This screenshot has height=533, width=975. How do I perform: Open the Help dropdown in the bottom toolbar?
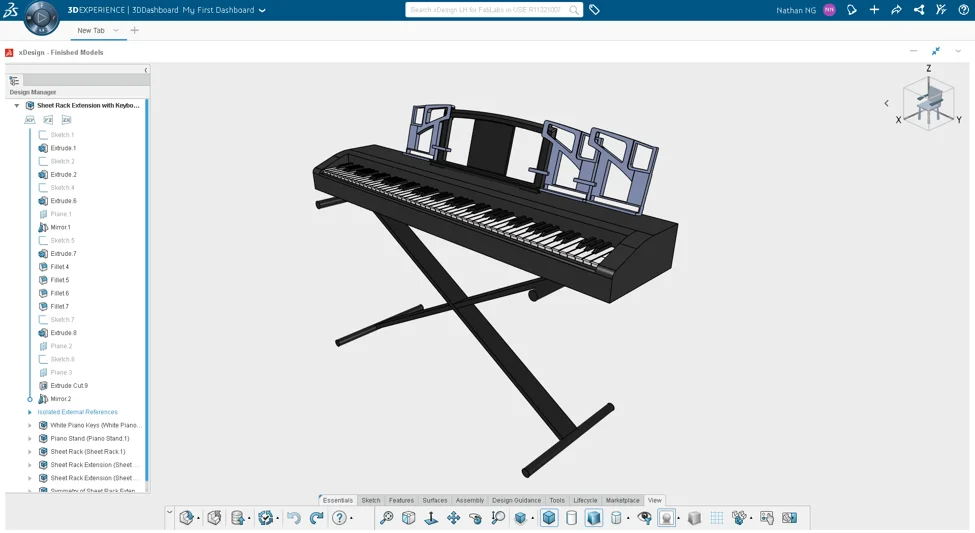click(x=351, y=518)
